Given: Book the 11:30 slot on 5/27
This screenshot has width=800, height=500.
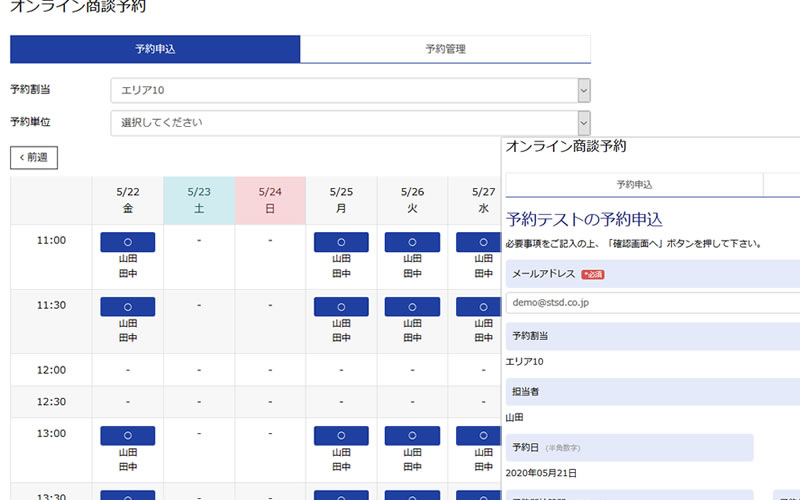Looking at the screenshot, I should (479, 307).
